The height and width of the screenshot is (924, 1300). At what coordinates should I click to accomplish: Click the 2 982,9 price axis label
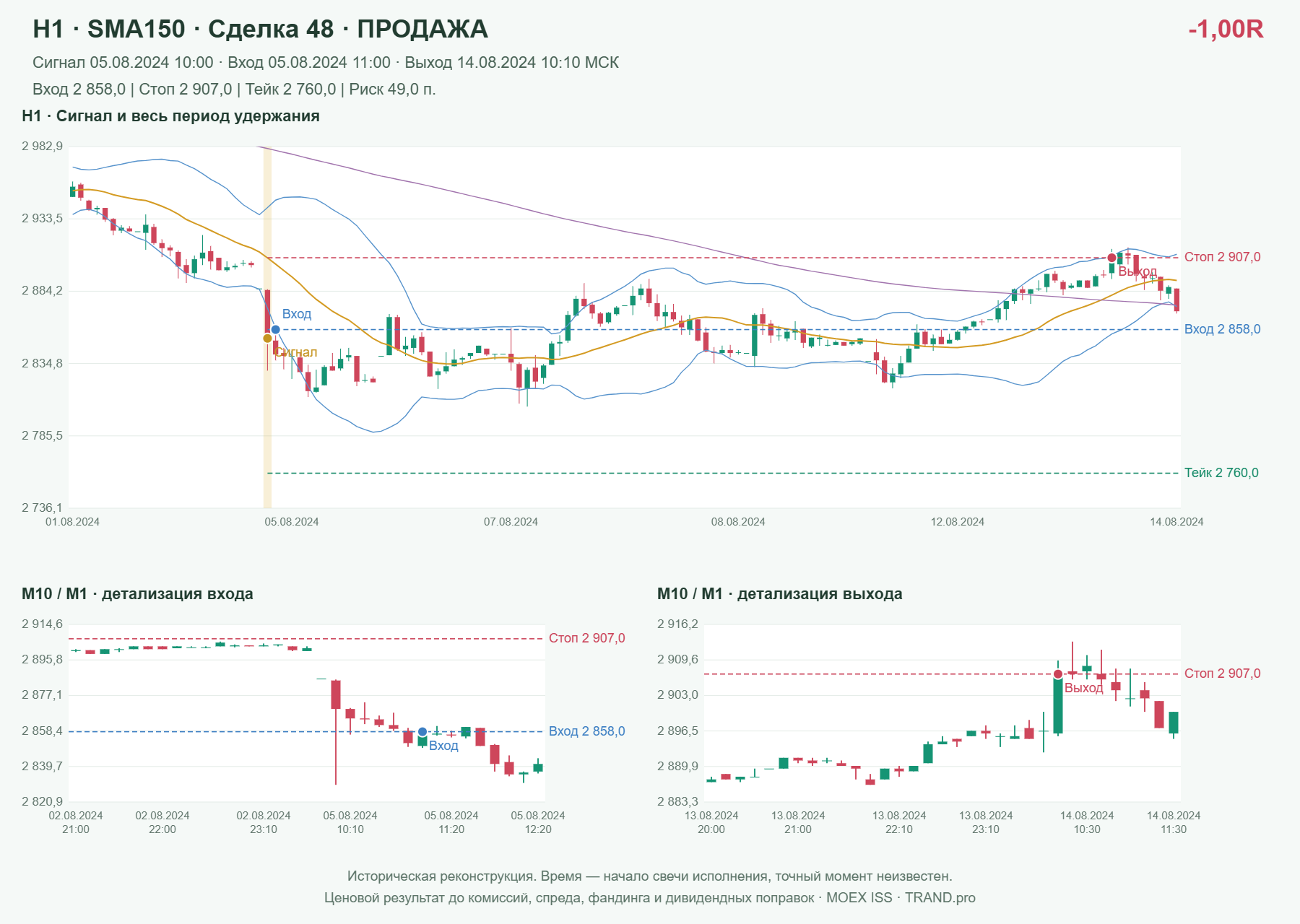coord(42,147)
